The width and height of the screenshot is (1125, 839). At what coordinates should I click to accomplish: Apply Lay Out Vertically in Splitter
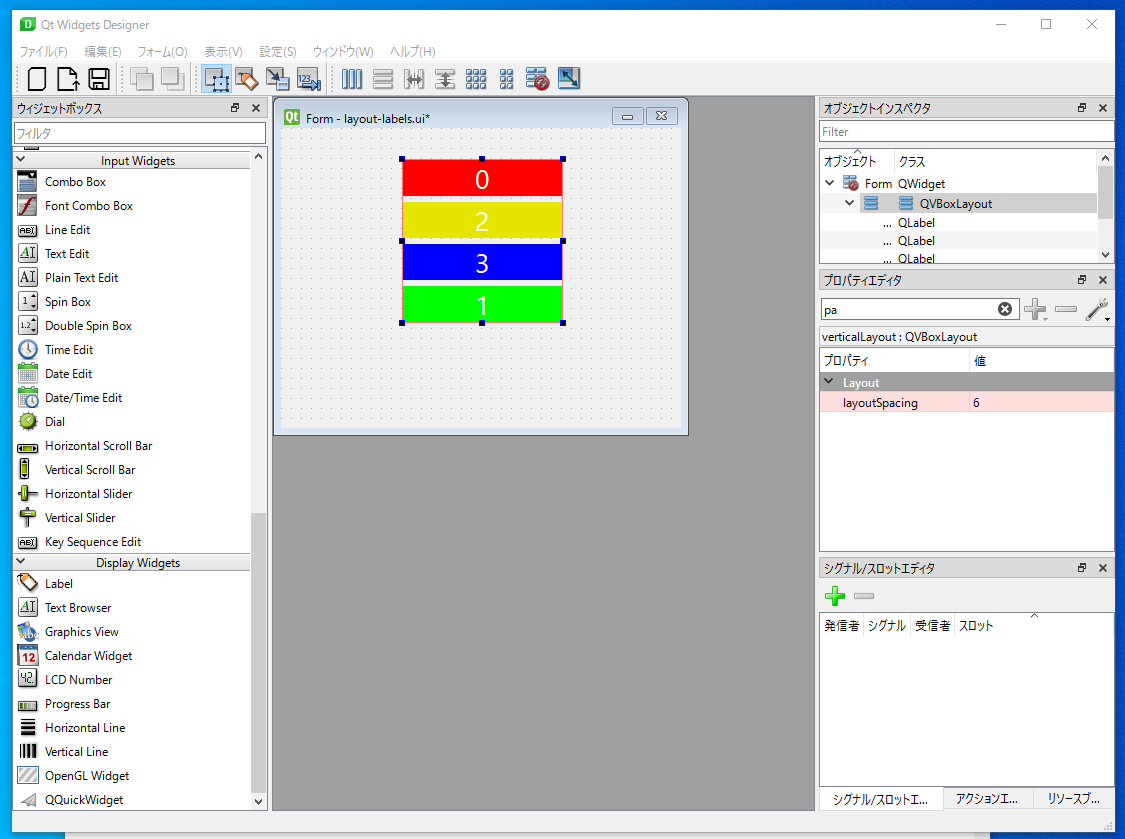pyautogui.click(x=445, y=79)
